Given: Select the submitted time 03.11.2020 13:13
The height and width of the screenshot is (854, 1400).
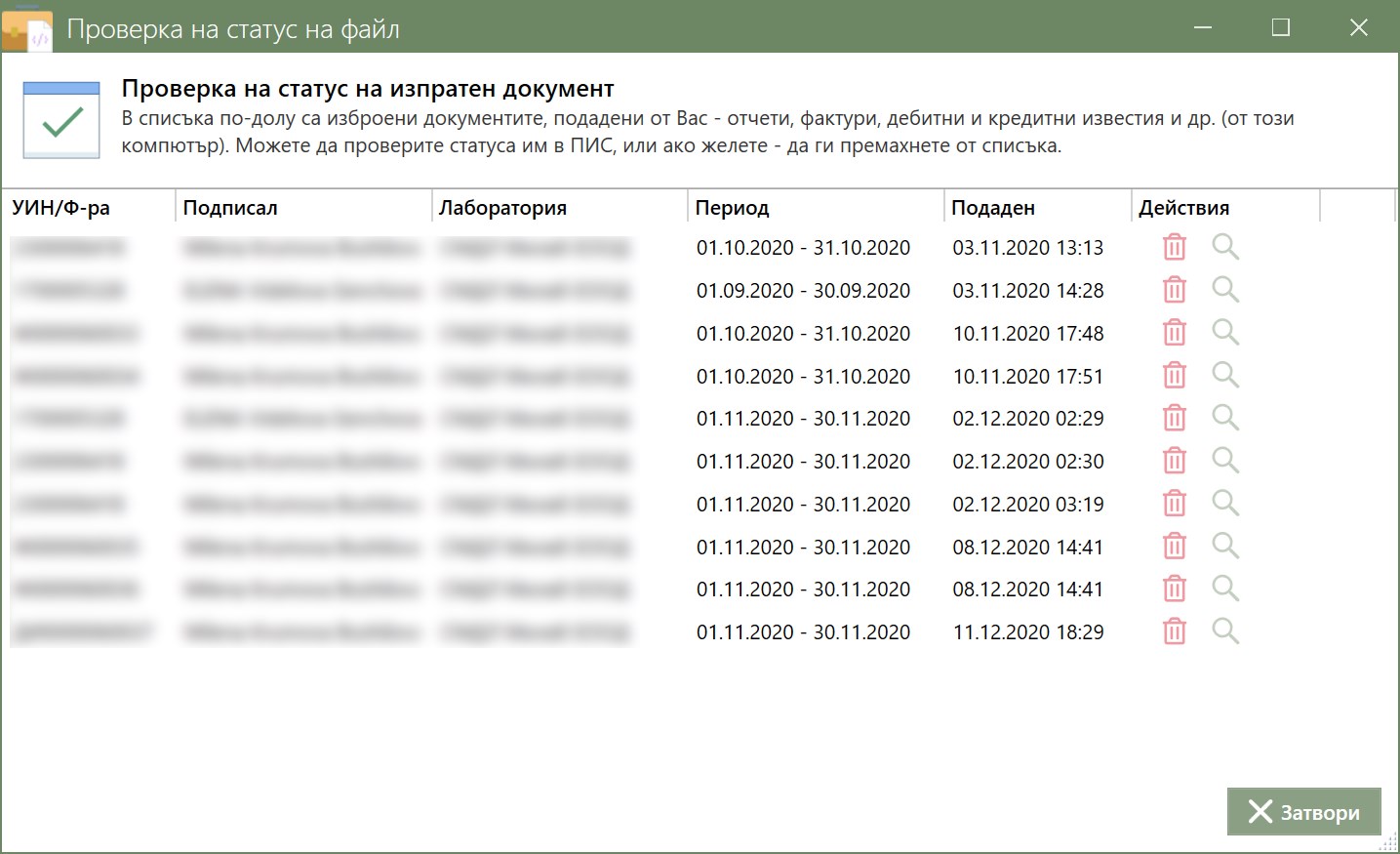Looking at the screenshot, I should pos(1028,248).
